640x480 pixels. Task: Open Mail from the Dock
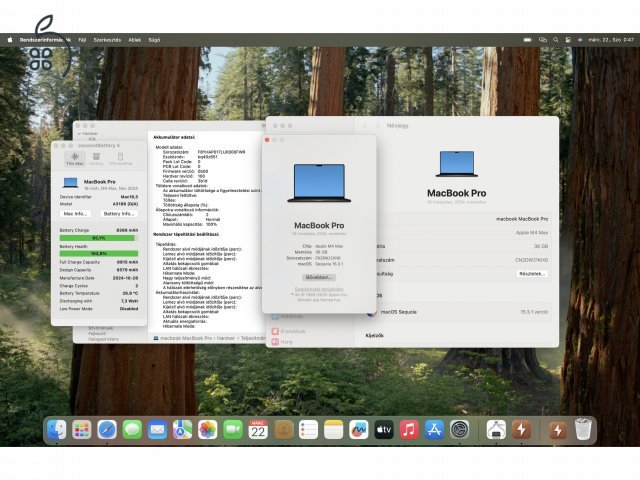[x=158, y=430]
